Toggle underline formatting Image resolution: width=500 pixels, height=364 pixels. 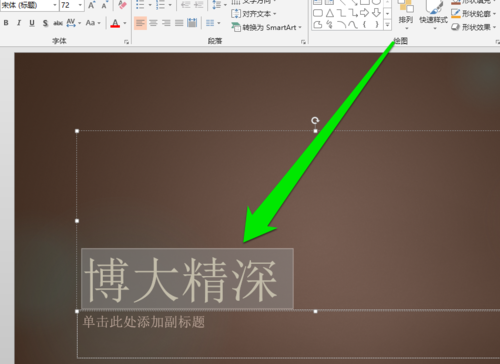pyautogui.click(x=32, y=23)
